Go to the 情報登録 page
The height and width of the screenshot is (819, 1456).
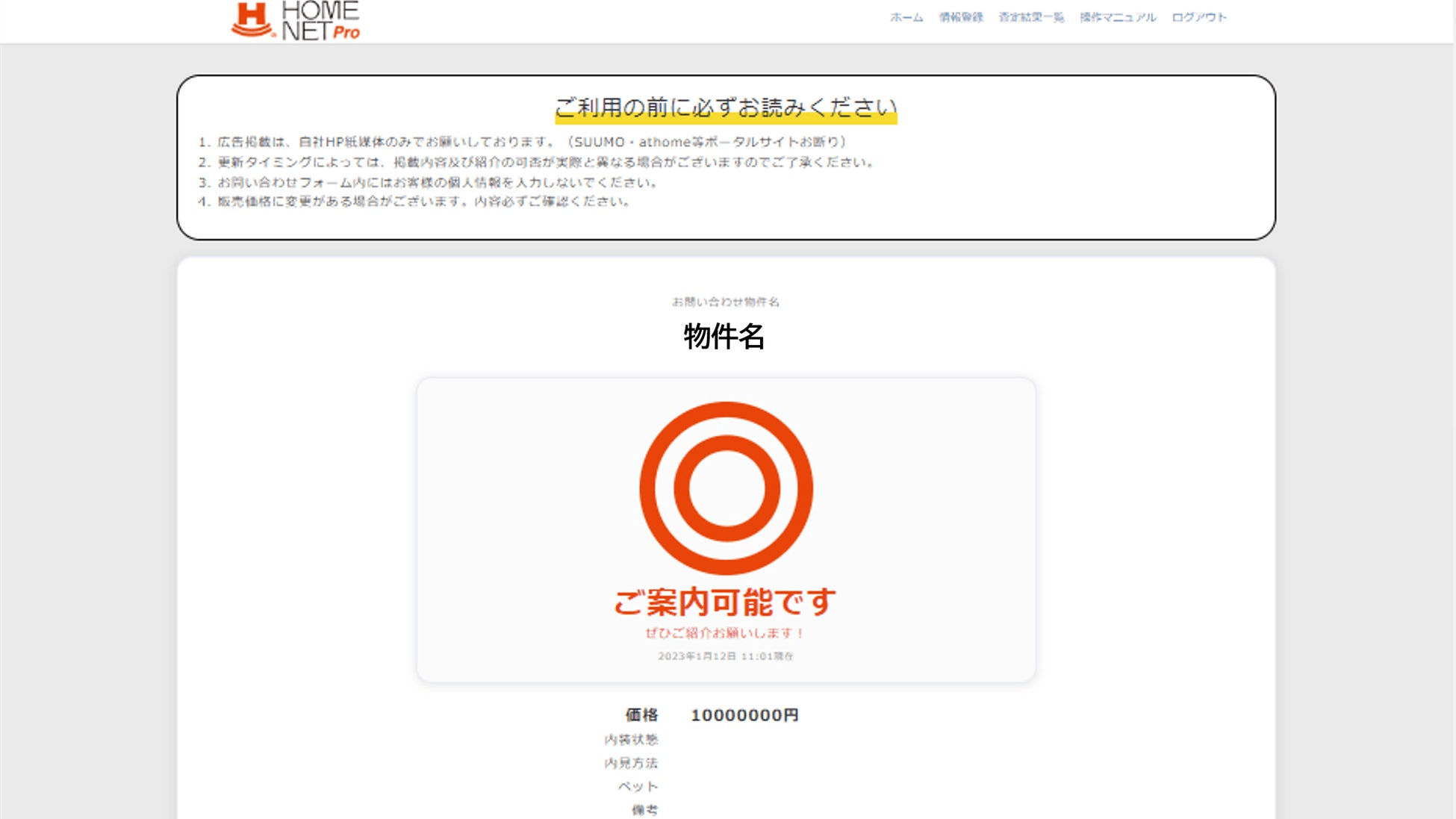point(961,17)
